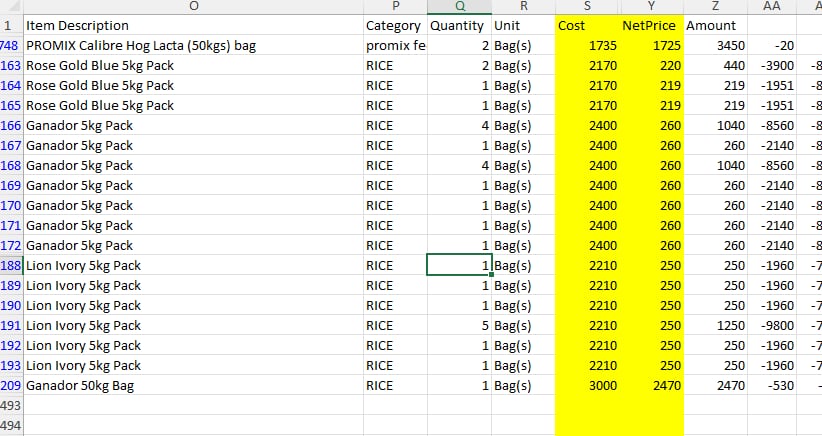
Task: Select the Ganador 50kg Bag cell
Action: (192, 385)
